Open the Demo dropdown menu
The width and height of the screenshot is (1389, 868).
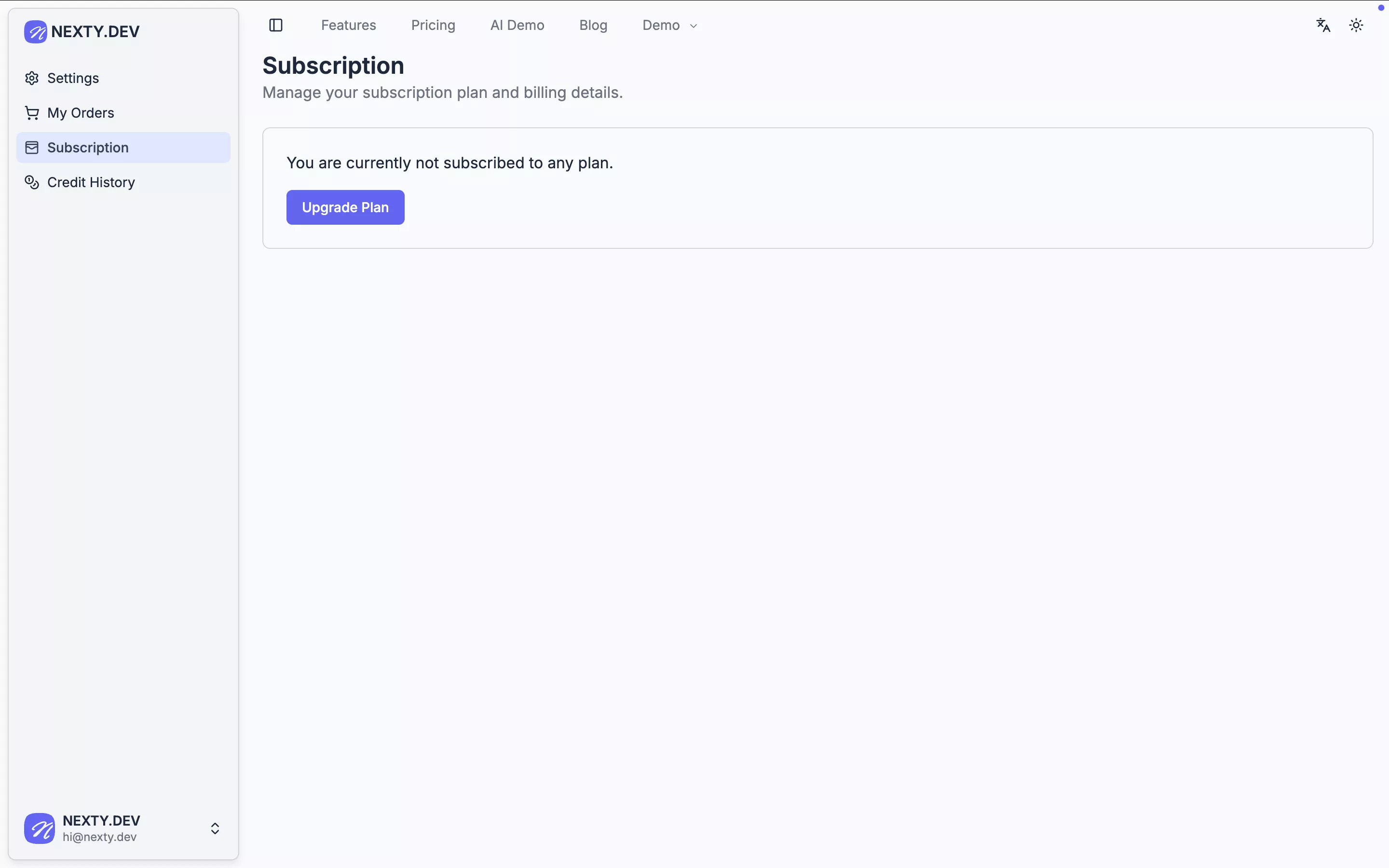click(x=669, y=25)
